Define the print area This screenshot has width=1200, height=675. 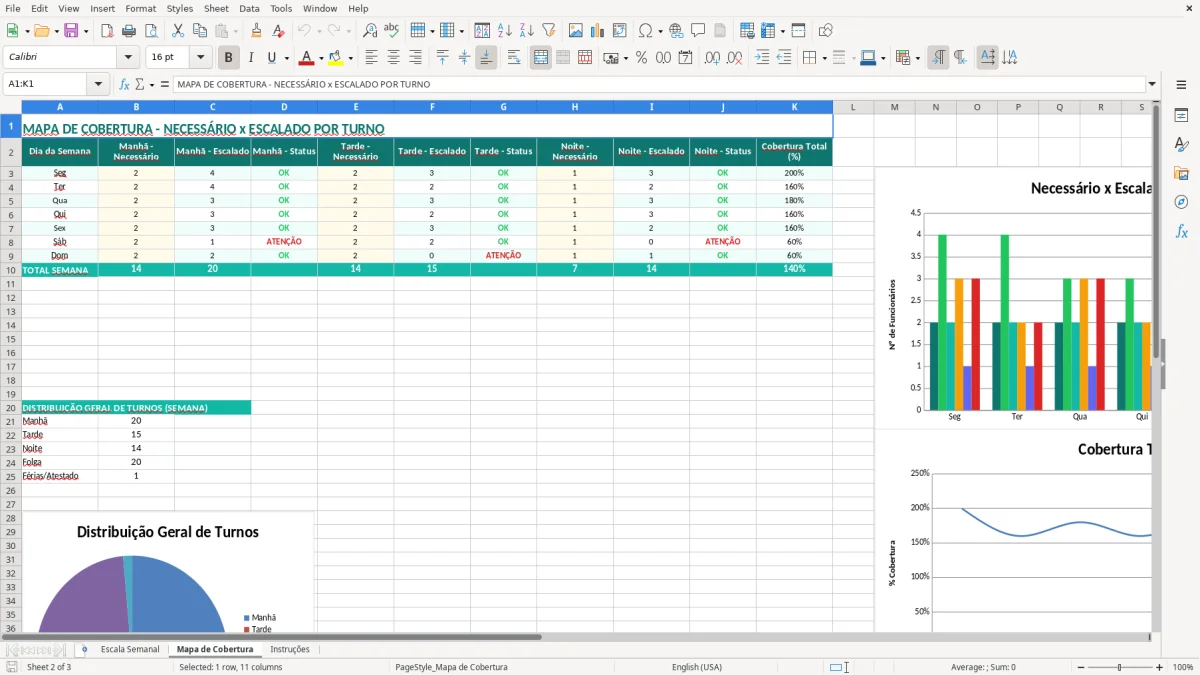click(x=746, y=31)
